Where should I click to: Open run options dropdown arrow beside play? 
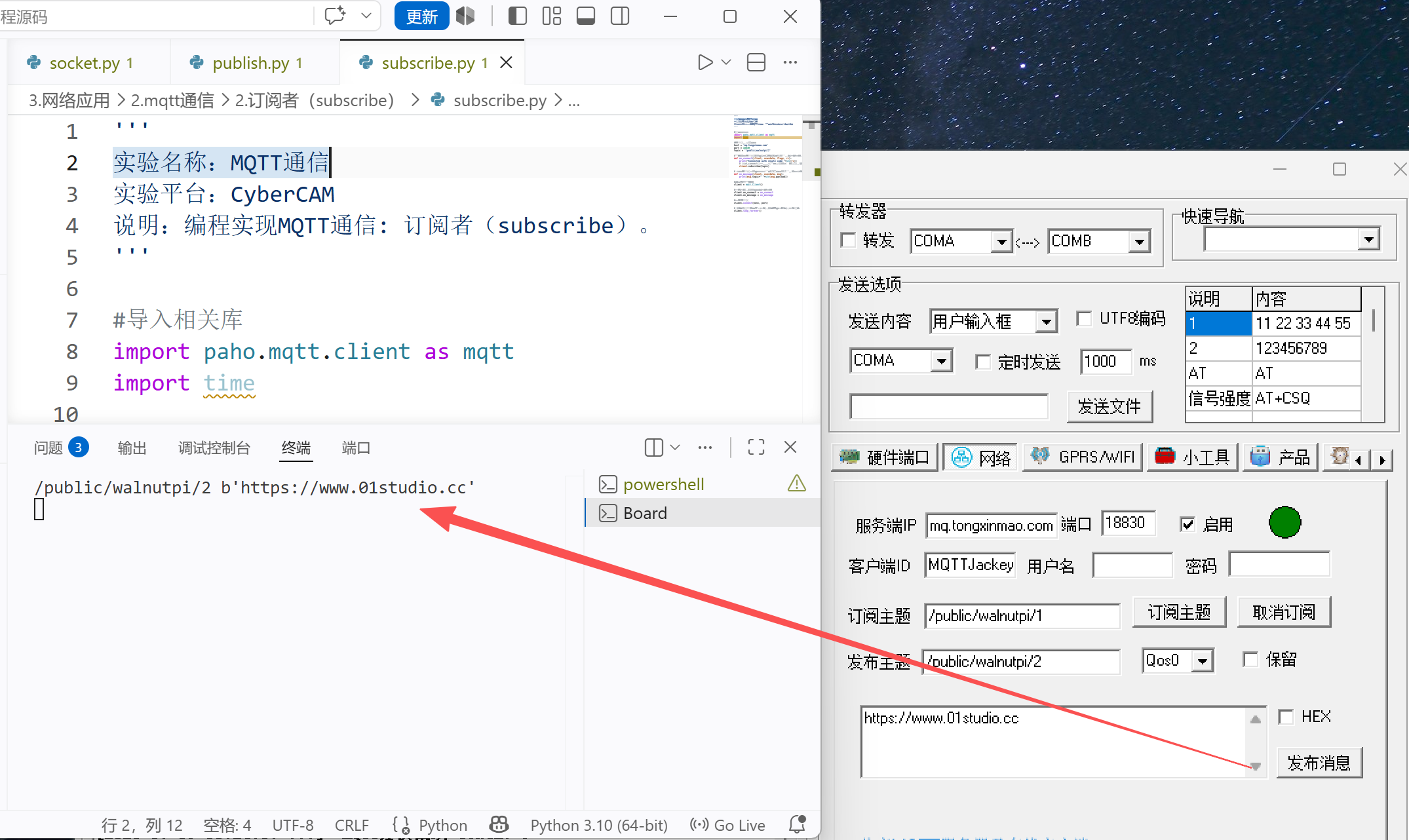tap(726, 62)
